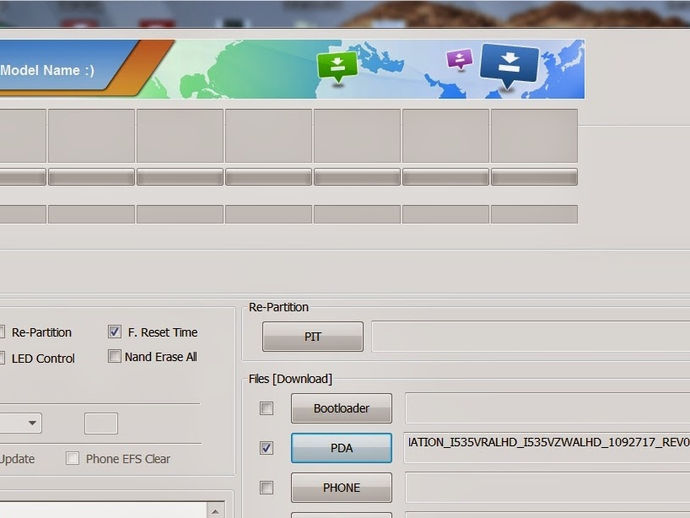Click the PDA button
Viewport: 690px width, 518px height.
coord(341,448)
